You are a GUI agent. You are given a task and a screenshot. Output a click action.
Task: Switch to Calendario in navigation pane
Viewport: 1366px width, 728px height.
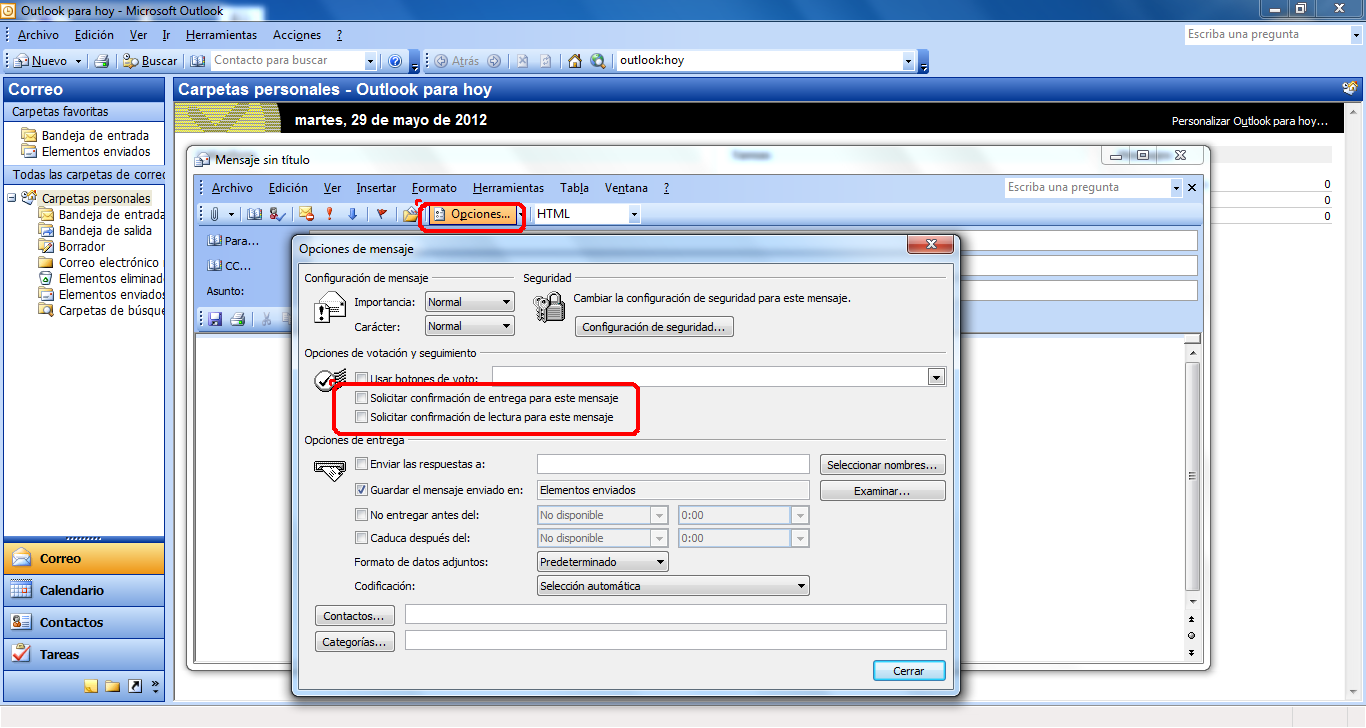[83, 590]
